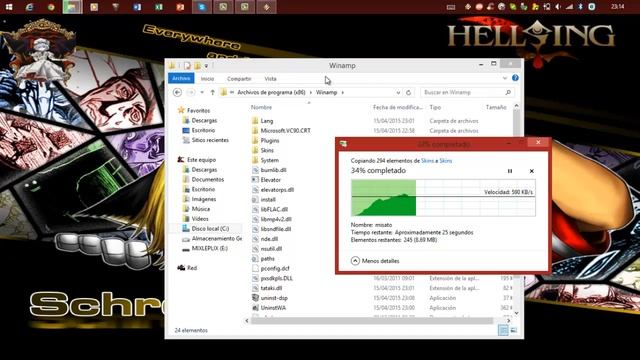Open Excel from the taskbar
This screenshot has width=640, height=360.
[x=159, y=7]
